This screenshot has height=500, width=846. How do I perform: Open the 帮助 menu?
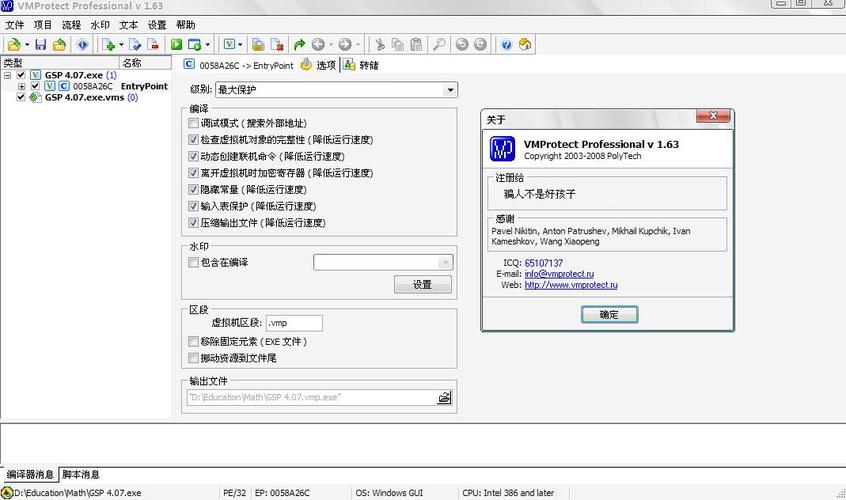pos(186,25)
